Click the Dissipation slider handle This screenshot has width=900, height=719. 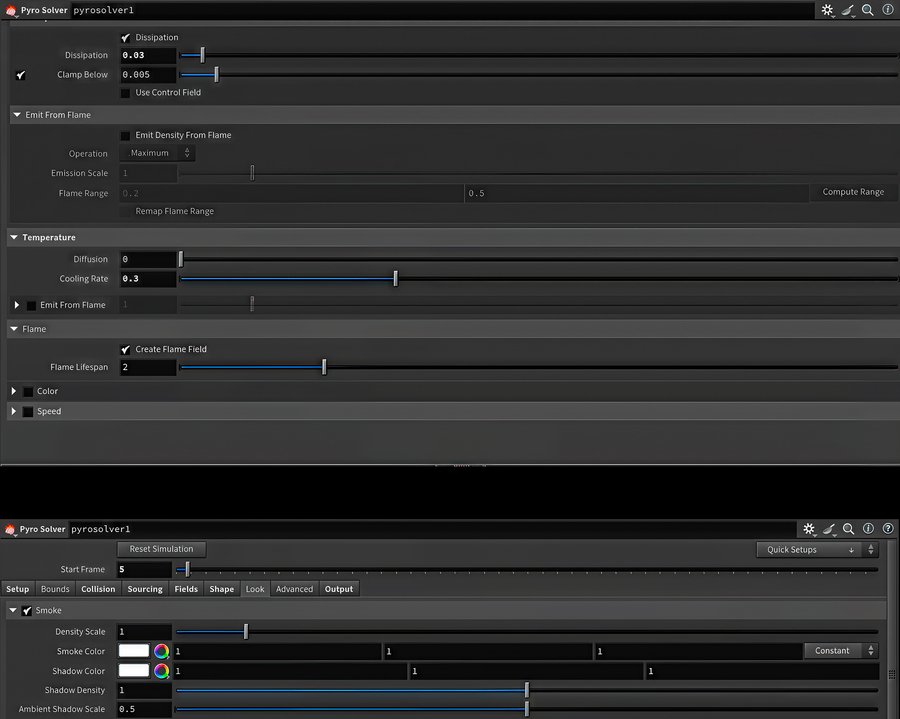coord(203,55)
